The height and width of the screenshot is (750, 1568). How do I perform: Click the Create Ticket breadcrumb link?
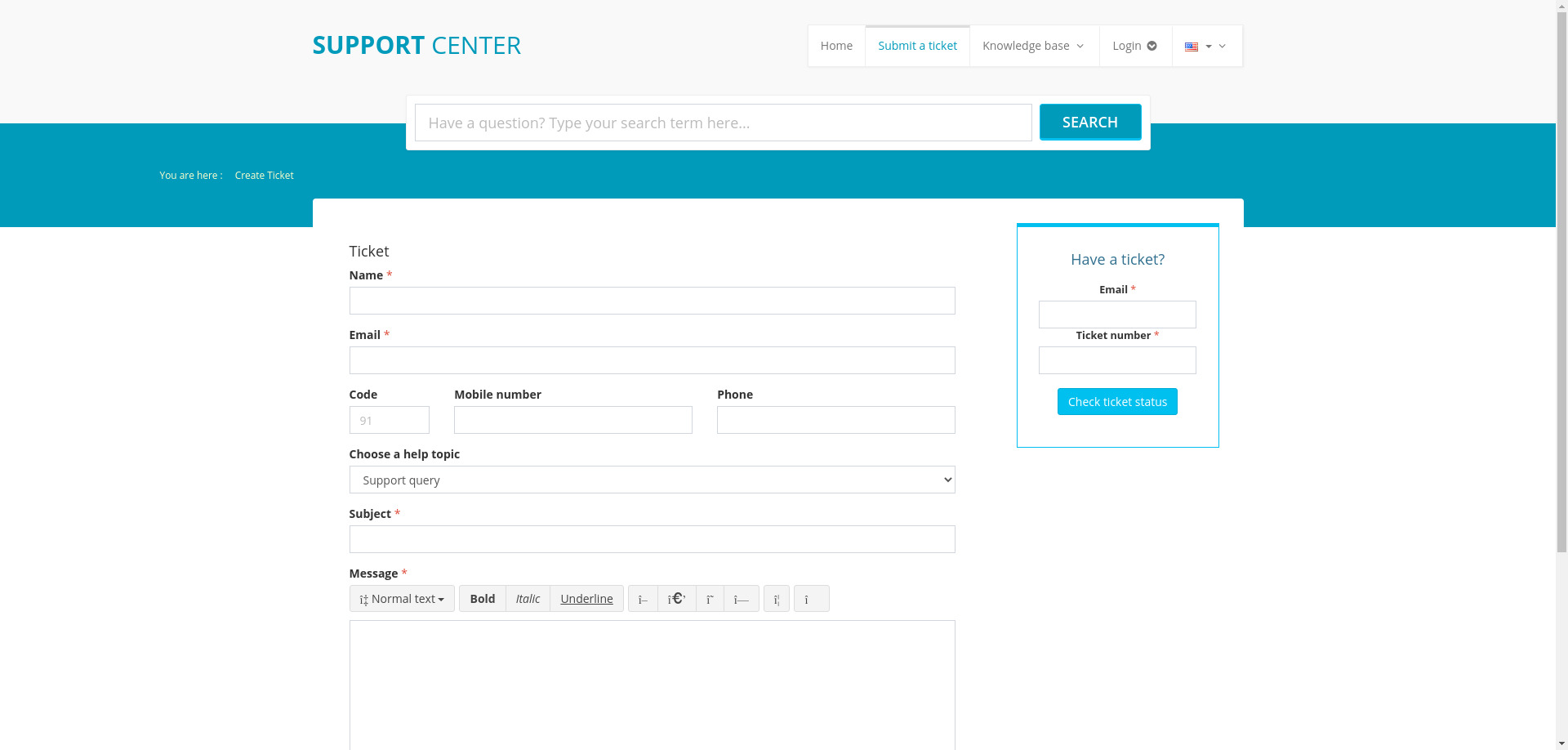click(x=264, y=176)
